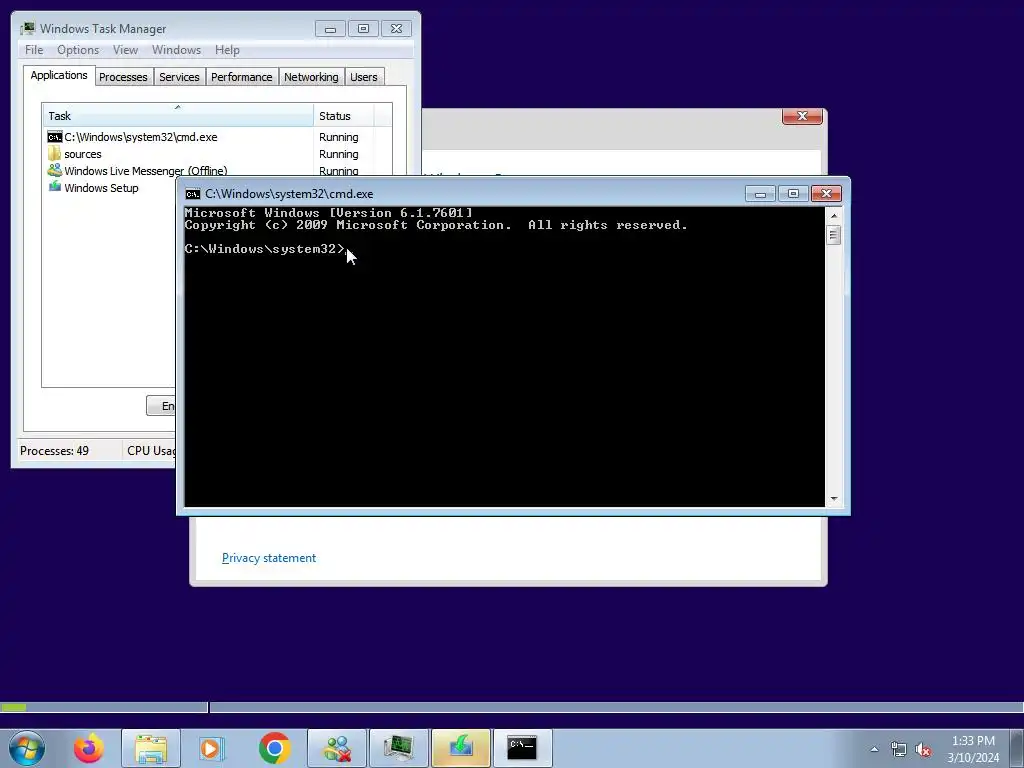
Task: Click the Running status of sources
Action: click(338, 154)
